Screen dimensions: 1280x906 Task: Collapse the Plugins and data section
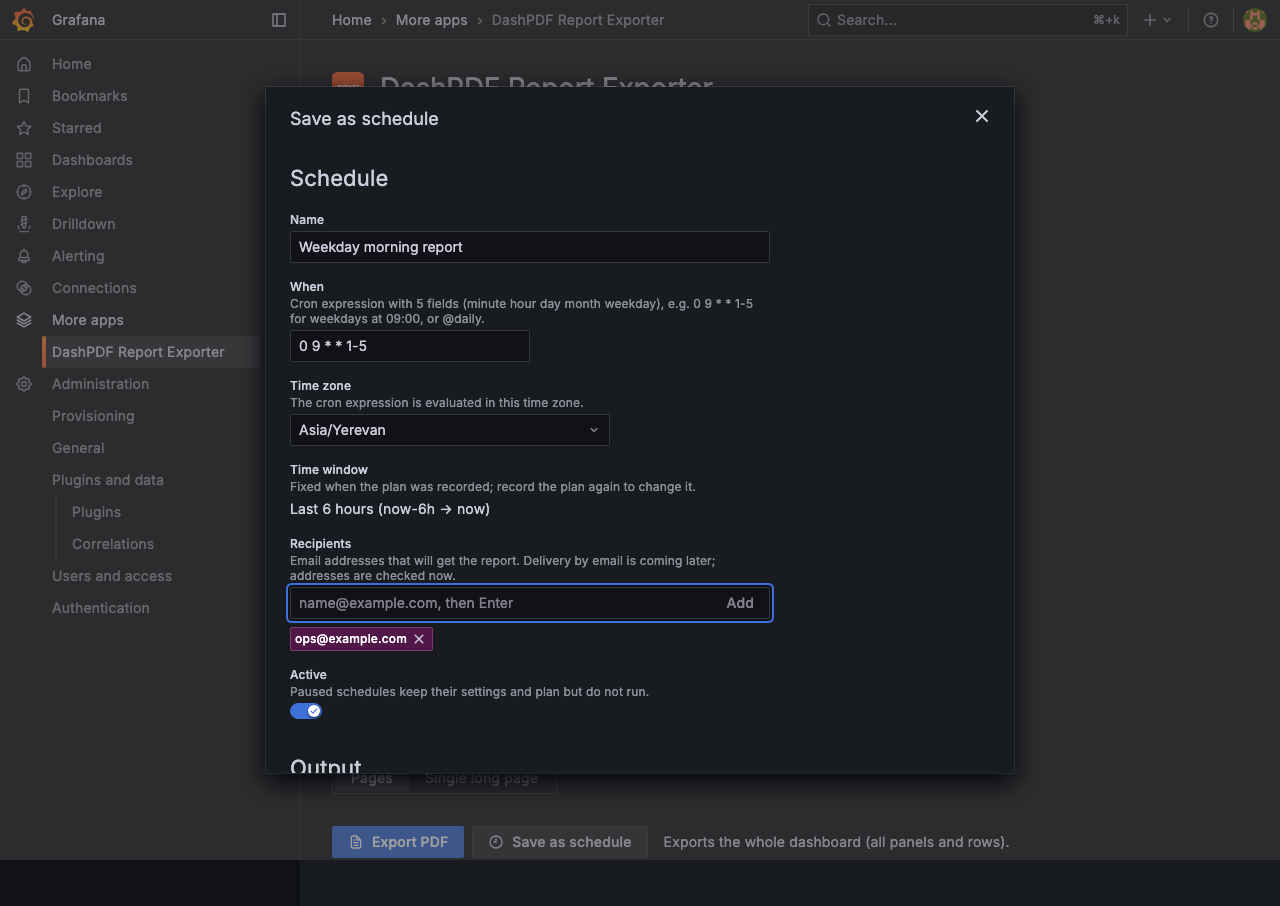click(108, 480)
